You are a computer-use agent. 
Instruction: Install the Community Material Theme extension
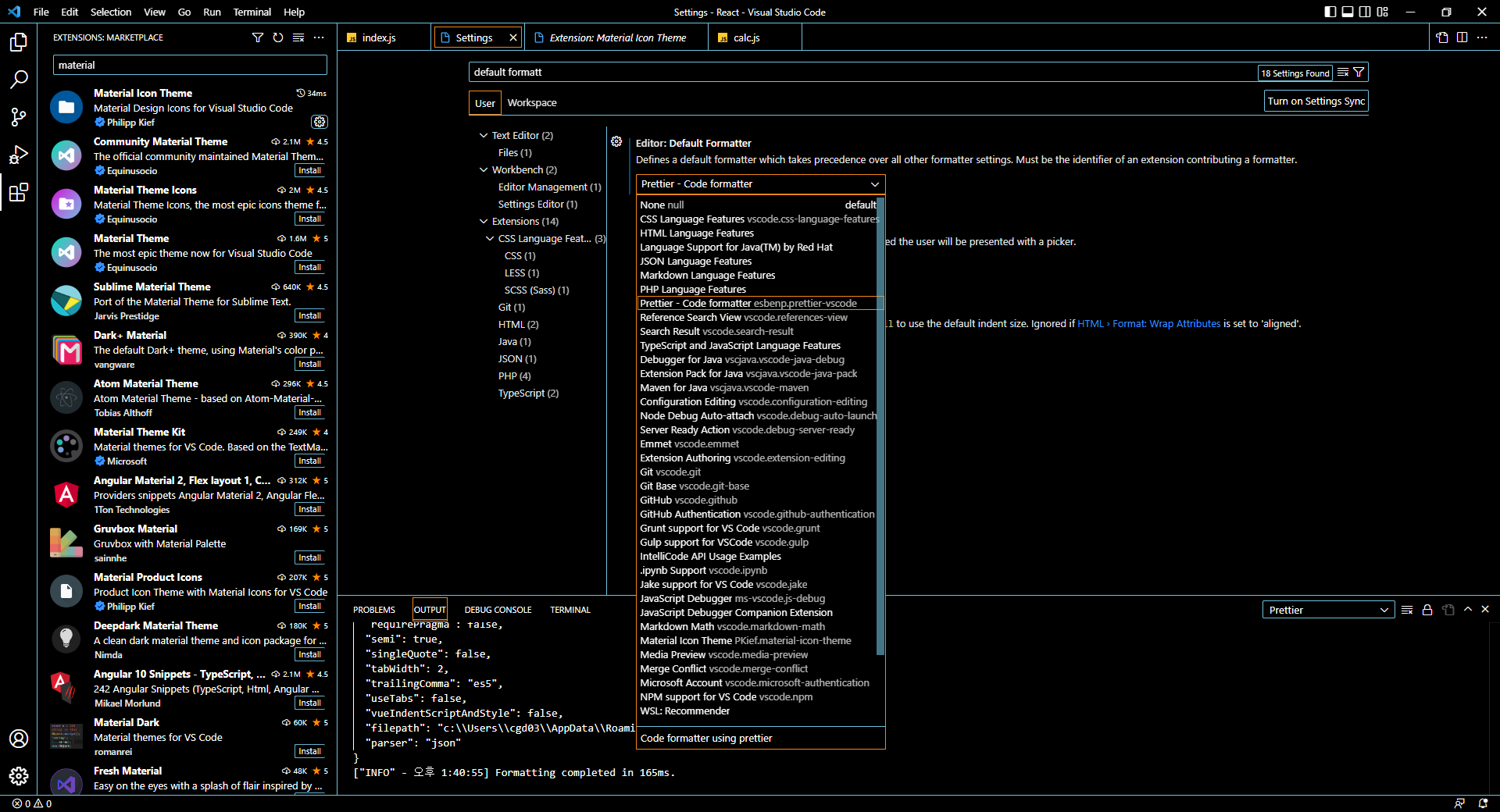click(310, 171)
